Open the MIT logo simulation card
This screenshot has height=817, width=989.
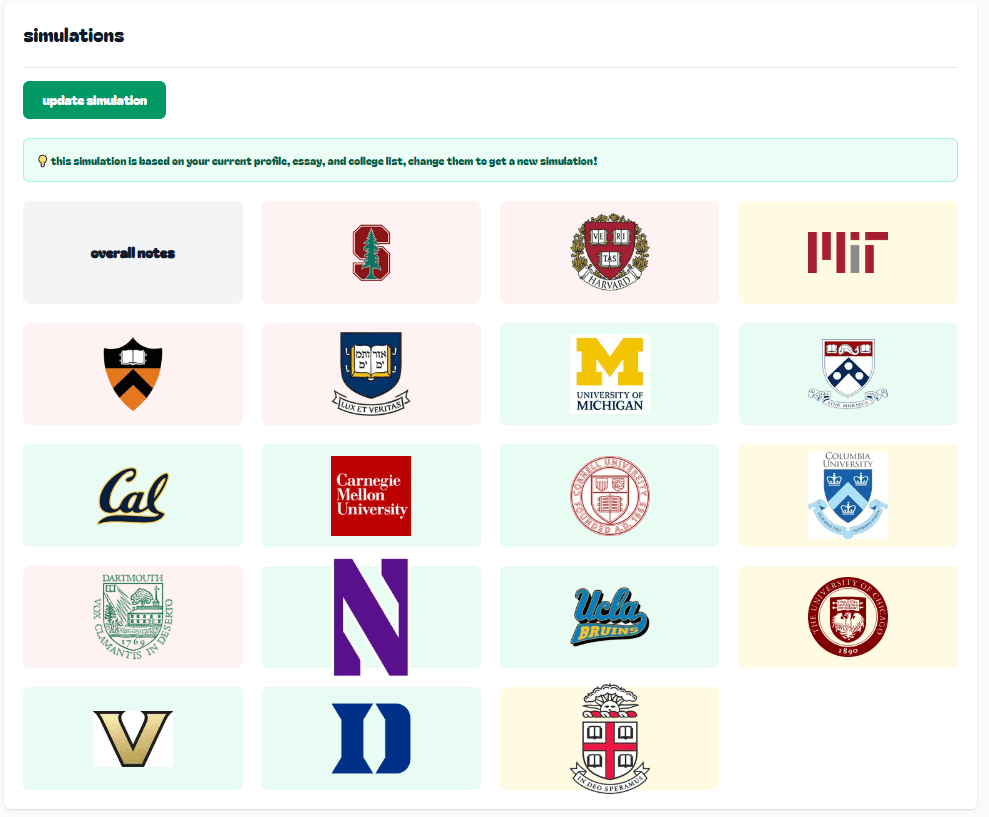[848, 252]
